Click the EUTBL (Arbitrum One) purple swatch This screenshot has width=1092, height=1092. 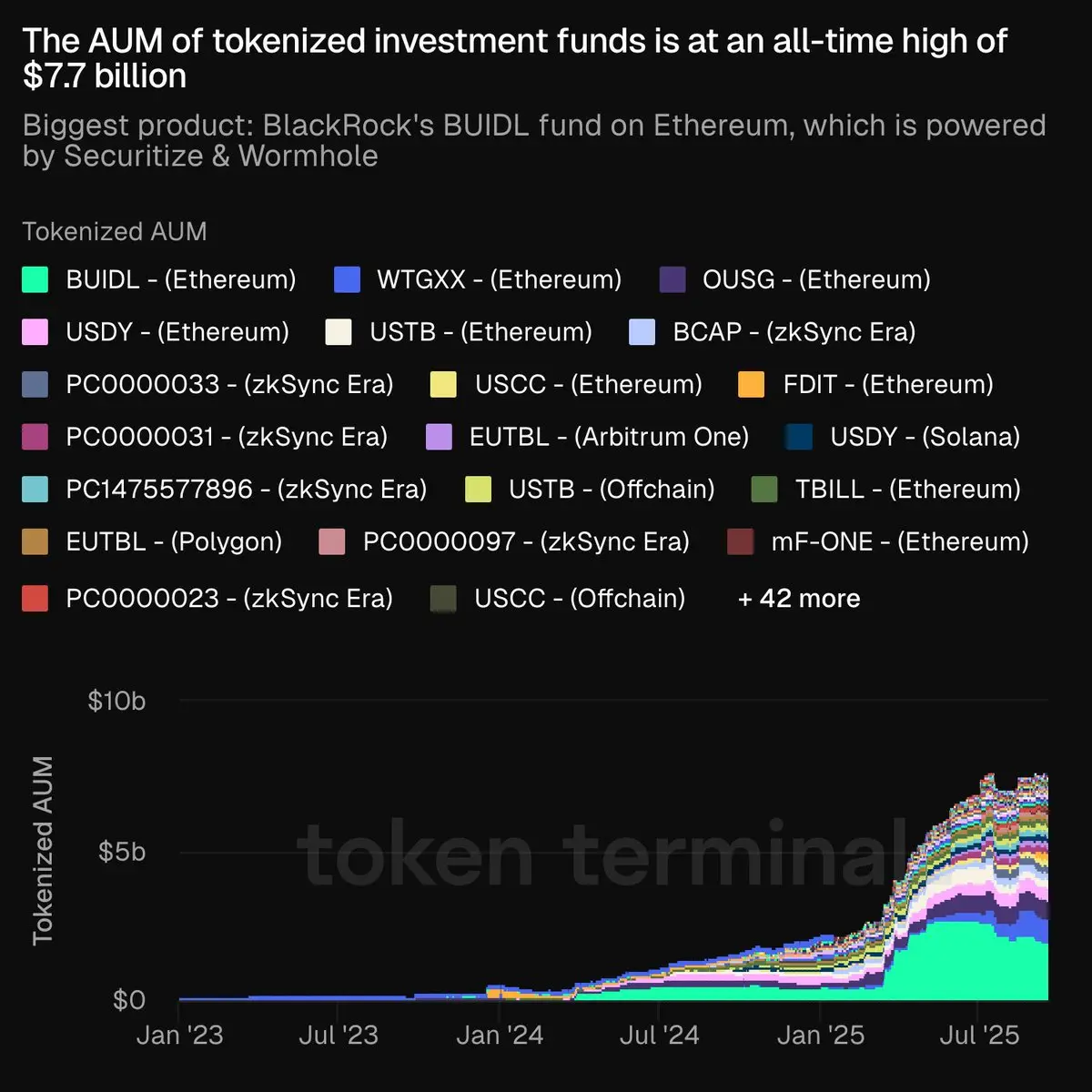[439, 437]
